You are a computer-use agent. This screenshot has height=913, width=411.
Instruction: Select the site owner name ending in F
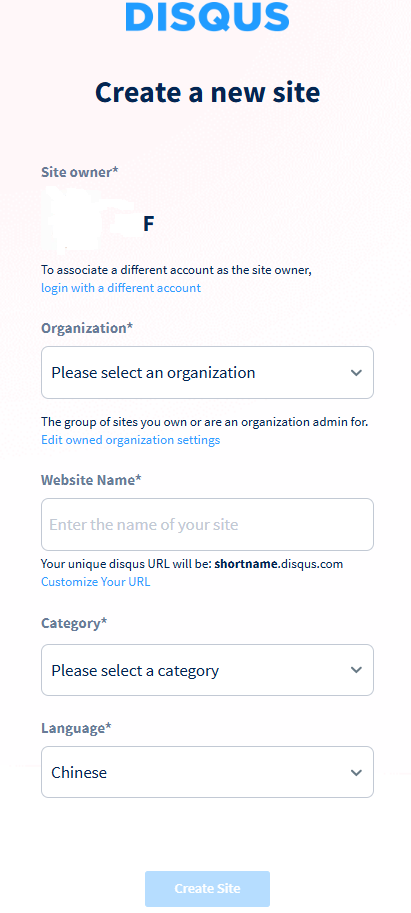coord(98,224)
